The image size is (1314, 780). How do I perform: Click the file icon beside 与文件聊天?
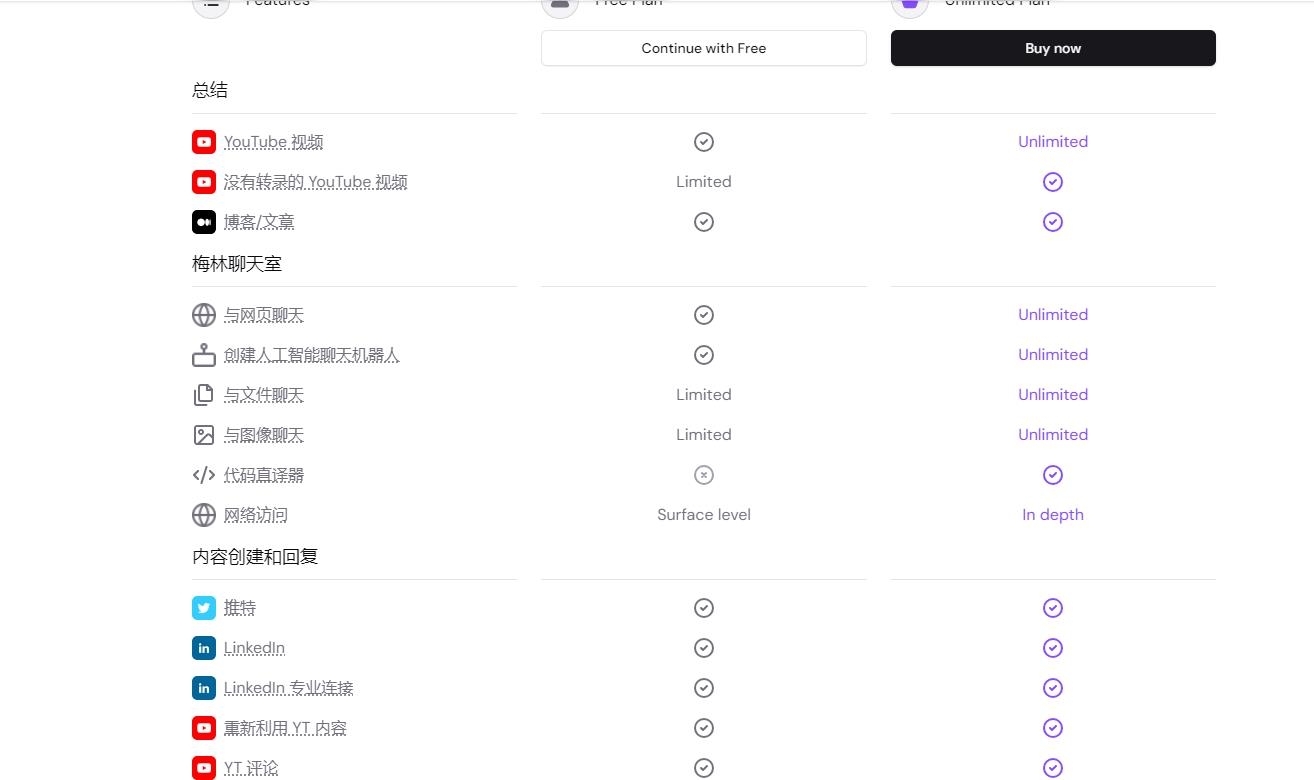pyautogui.click(x=204, y=395)
